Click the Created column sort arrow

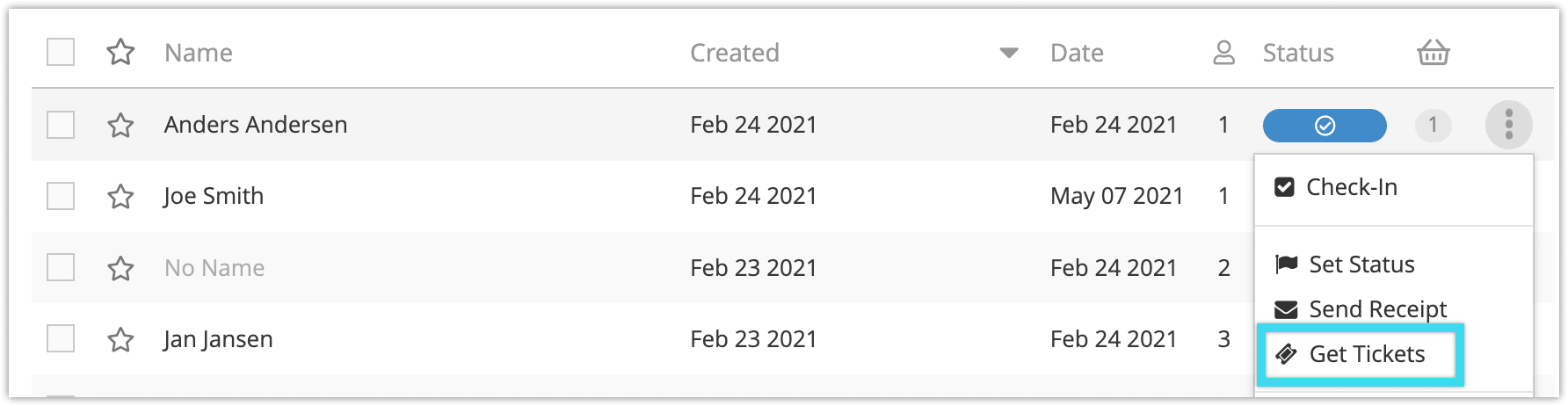pos(1009,54)
